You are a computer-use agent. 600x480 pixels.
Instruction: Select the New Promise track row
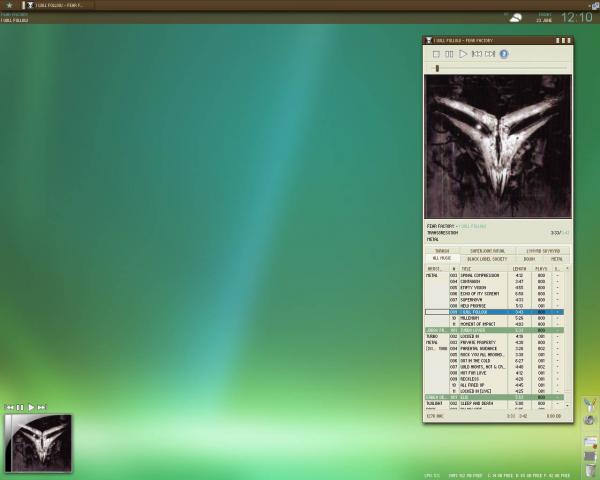pyautogui.click(x=494, y=306)
